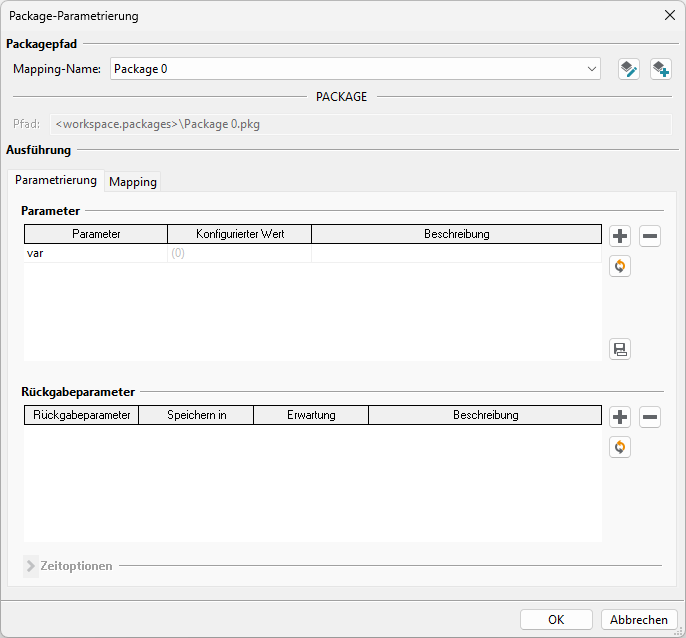The height and width of the screenshot is (638, 686).
Task: Expand the Zeitoptionen section
Action: pyautogui.click(x=31, y=566)
